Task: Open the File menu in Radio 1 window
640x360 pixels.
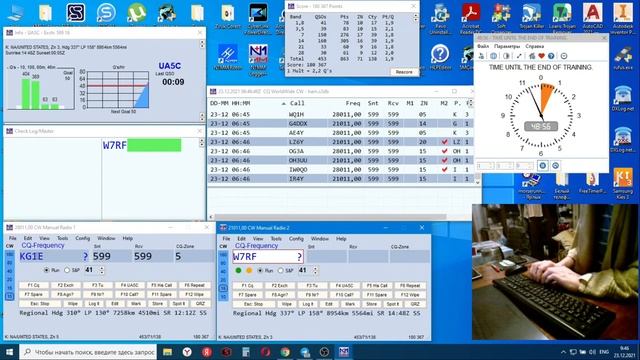Action: click(x=13, y=238)
